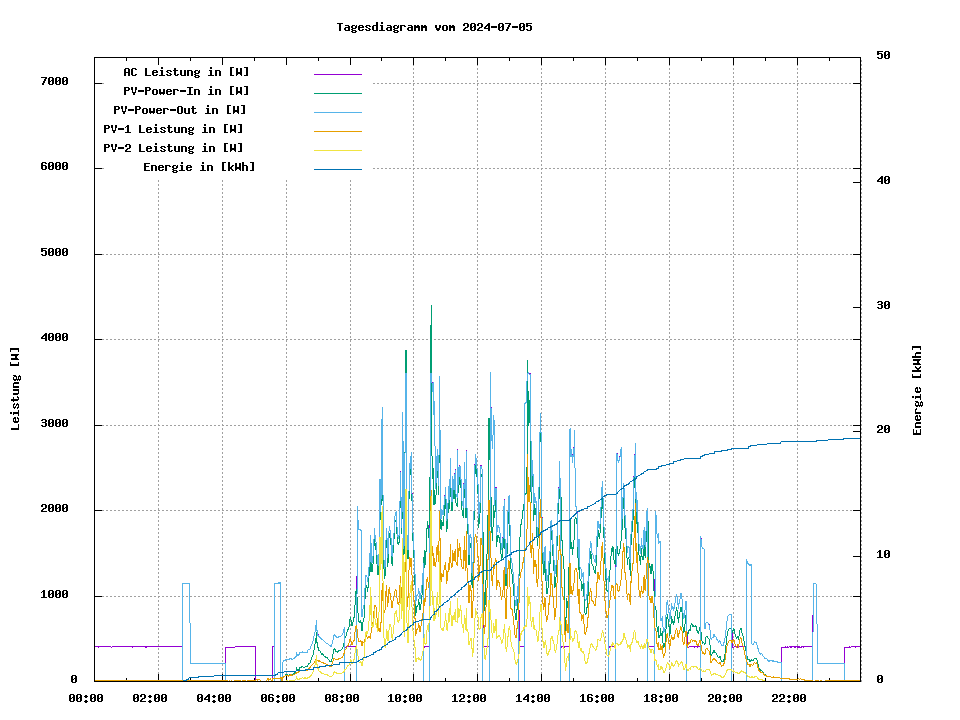Viewport: 960px width, 720px height.
Task: Click the 'Energie in [kWh]' legend label
Action: (199, 167)
